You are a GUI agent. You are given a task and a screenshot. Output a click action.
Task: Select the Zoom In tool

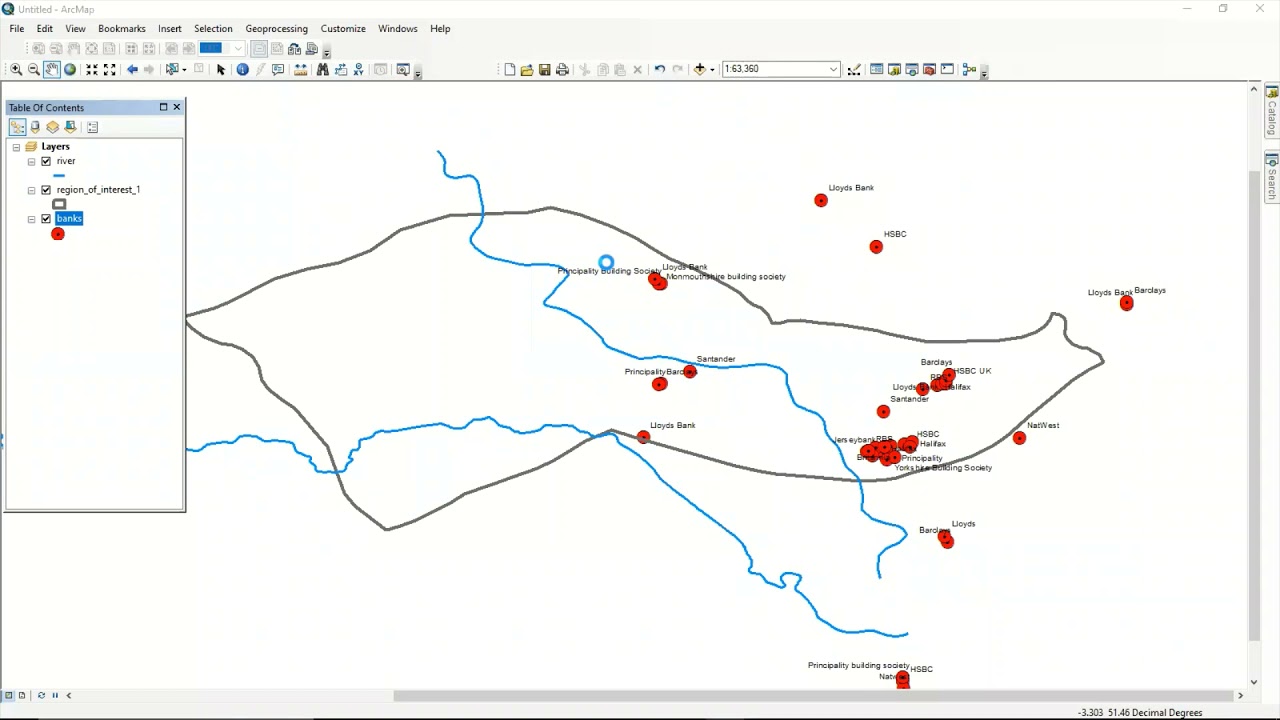click(16, 69)
